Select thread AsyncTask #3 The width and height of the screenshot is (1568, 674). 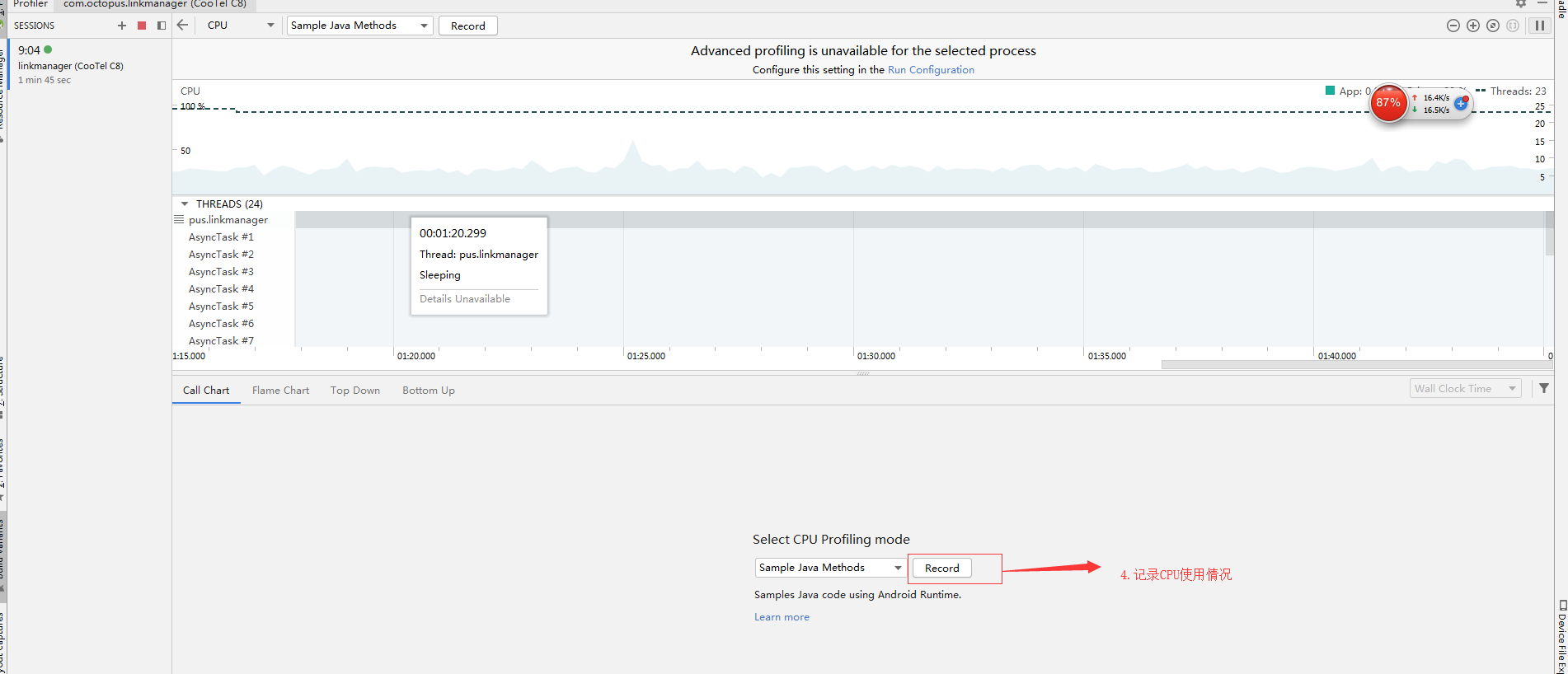tap(221, 272)
